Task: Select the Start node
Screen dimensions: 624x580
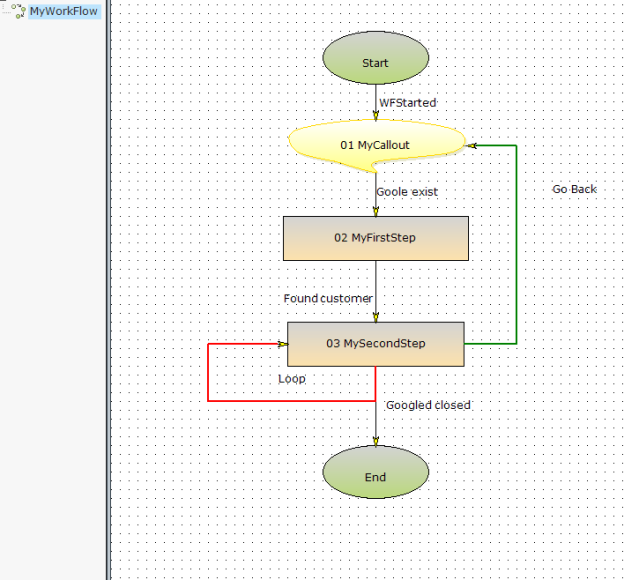Action: [x=375, y=62]
